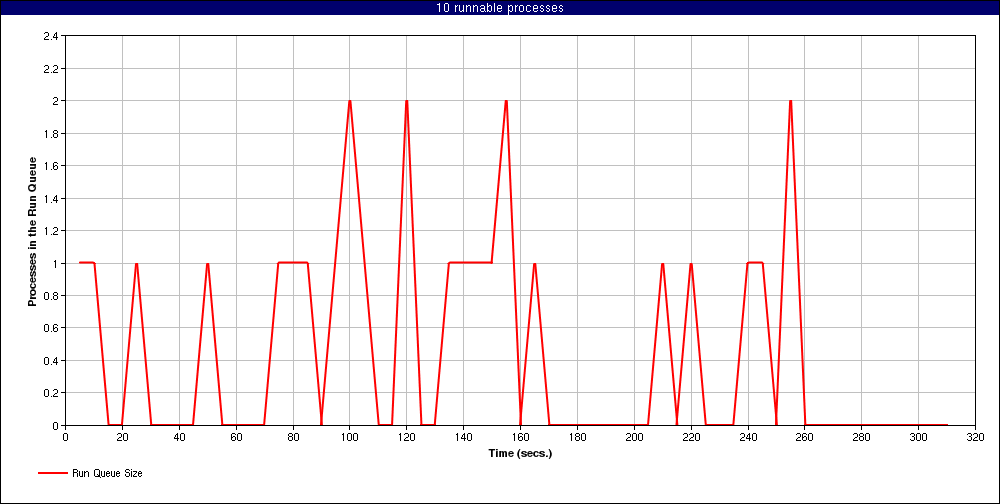
Task: Click the x-axis tick value 160
Action: tap(520, 437)
